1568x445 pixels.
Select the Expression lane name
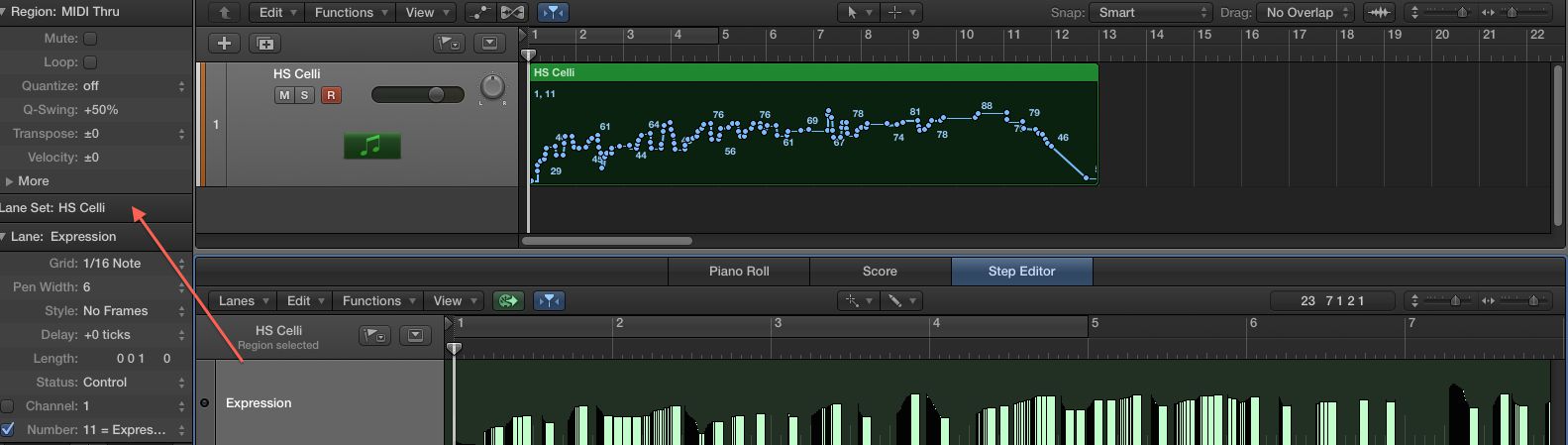[x=259, y=403]
